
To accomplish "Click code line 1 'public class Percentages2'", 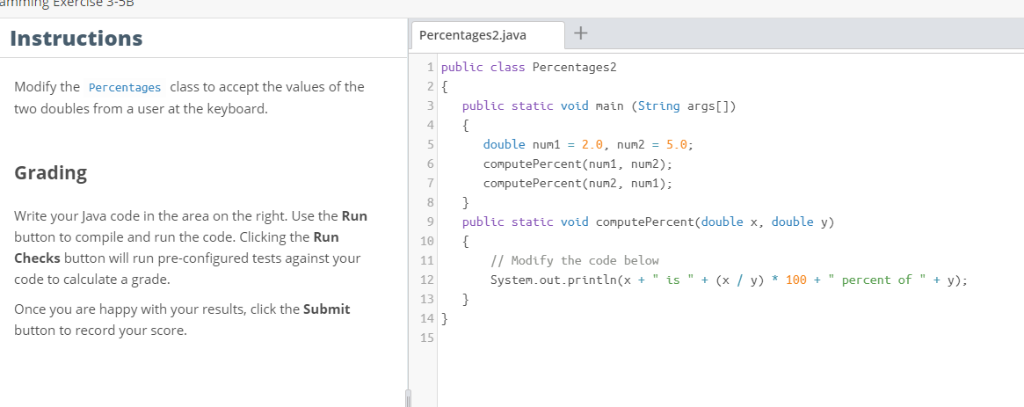I will pyautogui.click(x=529, y=67).
